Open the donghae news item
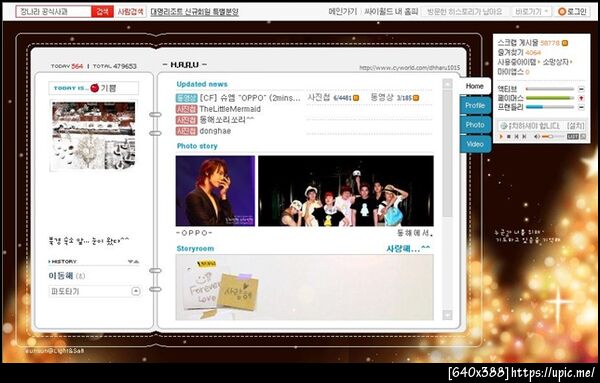This screenshot has width=600, height=383. pyautogui.click(x=215, y=131)
